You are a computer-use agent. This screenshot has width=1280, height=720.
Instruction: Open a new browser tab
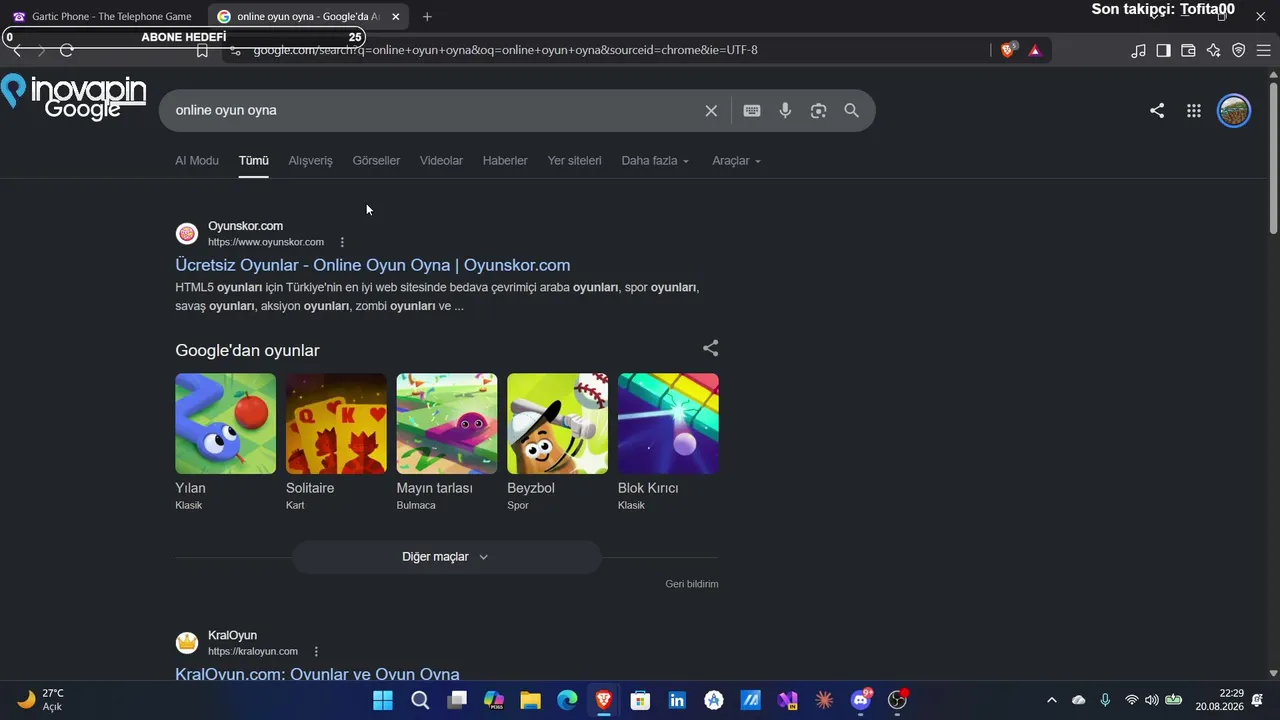tap(427, 17)
